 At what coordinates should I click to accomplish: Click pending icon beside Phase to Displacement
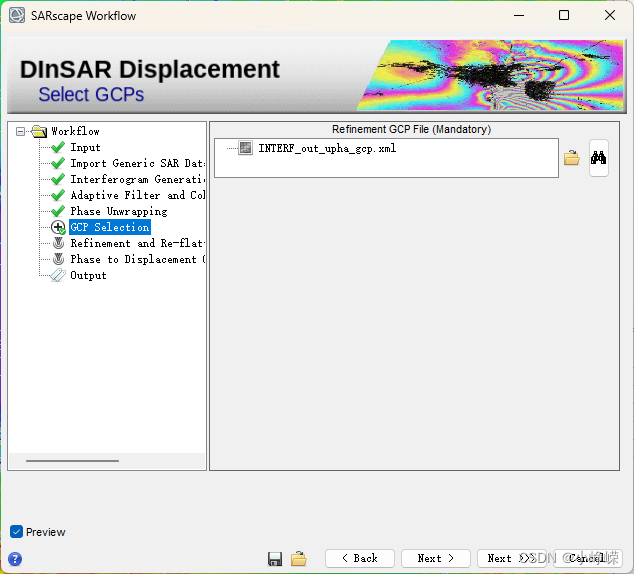tap(59, 259)
